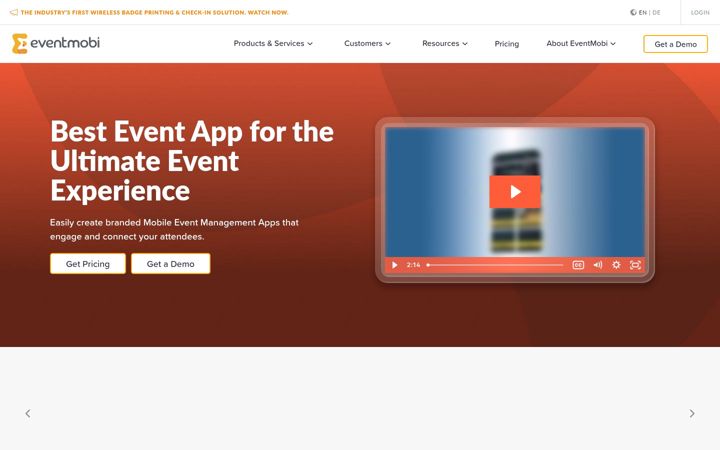Expand the About EventMobi menu
720x450 pixels.
[581, 44]
